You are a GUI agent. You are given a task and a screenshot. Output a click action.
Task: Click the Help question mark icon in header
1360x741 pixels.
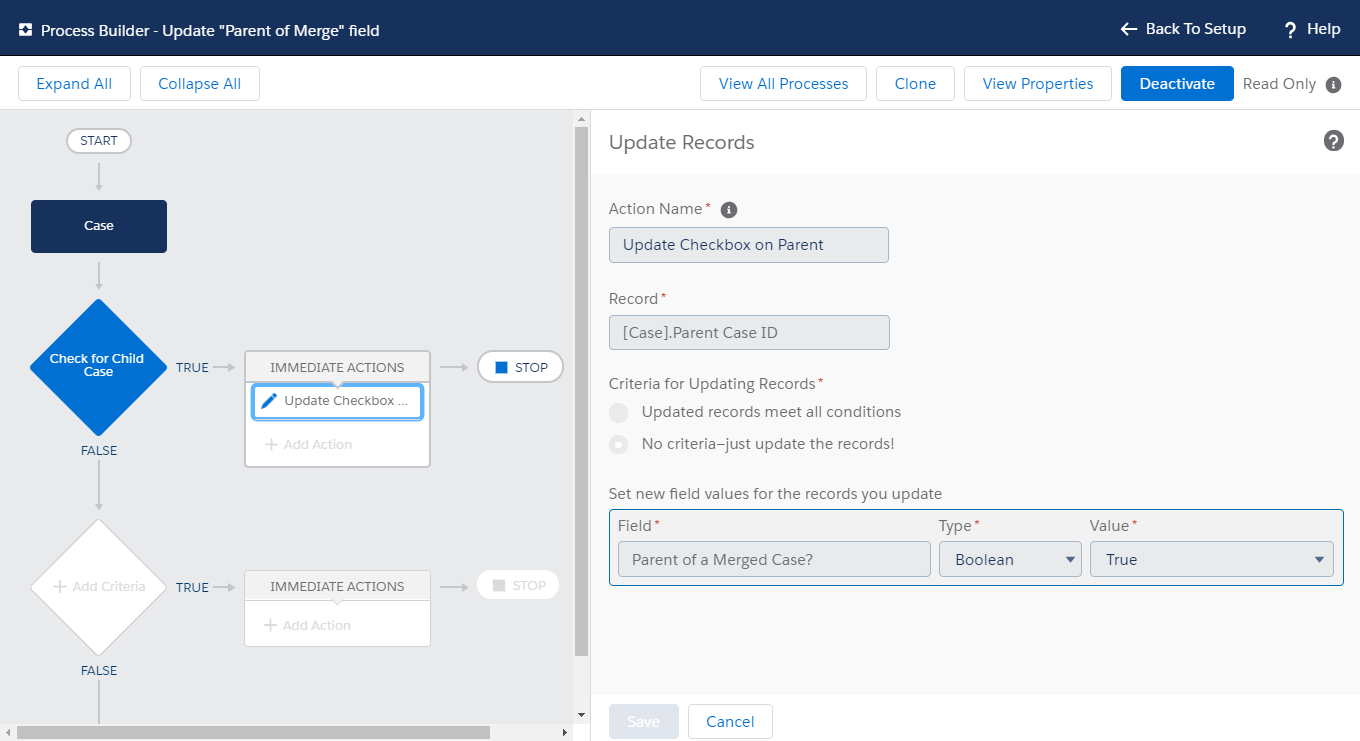click(1290, 30)
